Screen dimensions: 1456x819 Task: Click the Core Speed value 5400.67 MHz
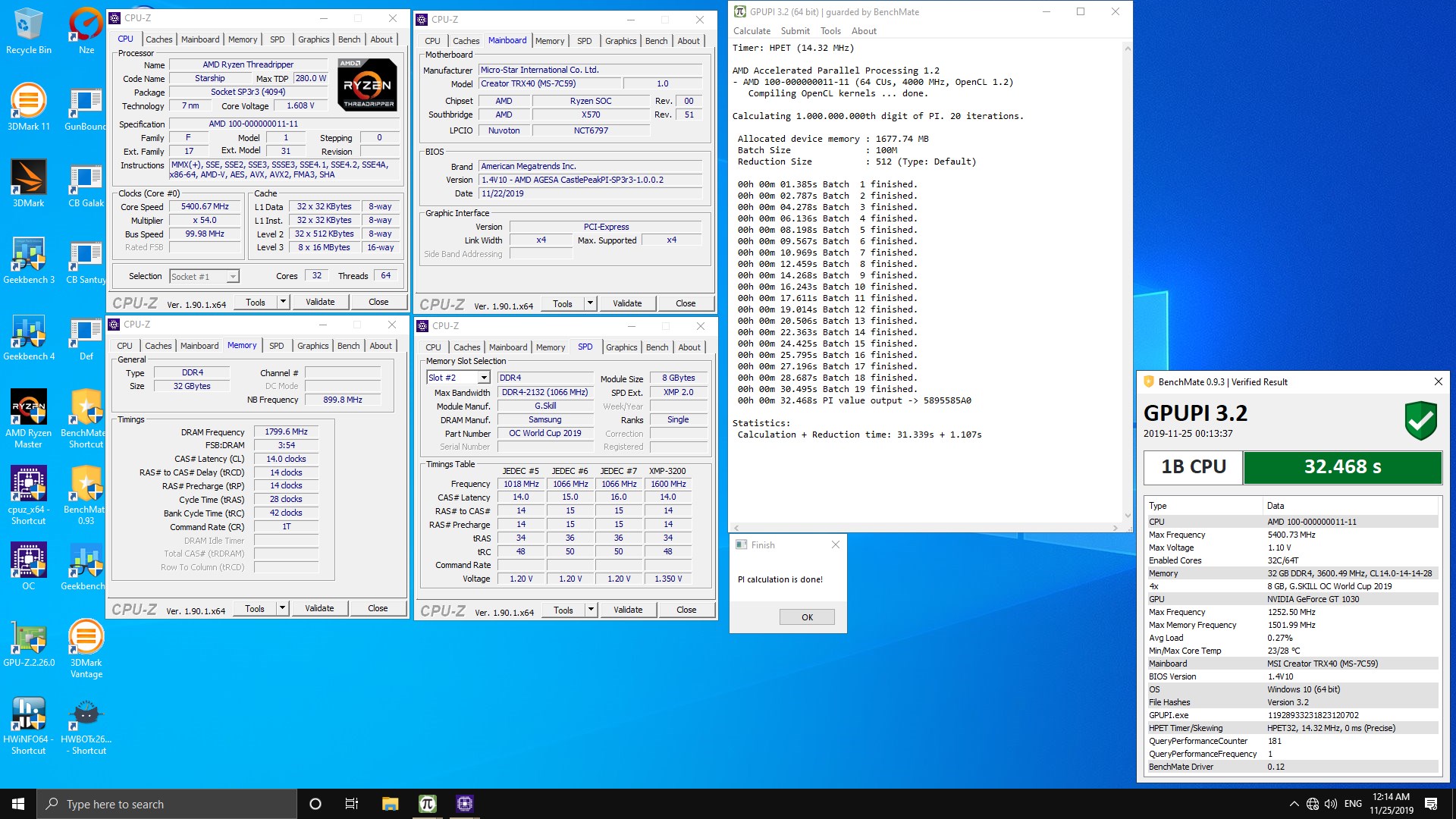click(205, 206)
